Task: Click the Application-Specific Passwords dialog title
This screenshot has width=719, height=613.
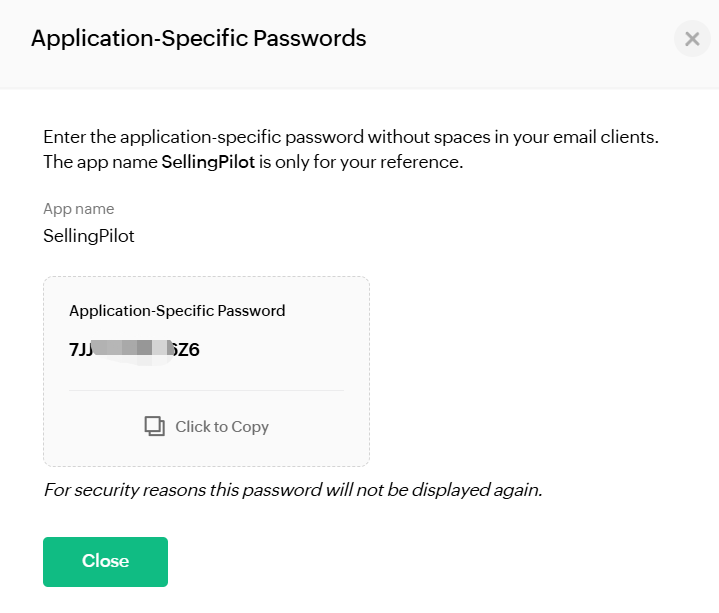Action: pos(199,38)
